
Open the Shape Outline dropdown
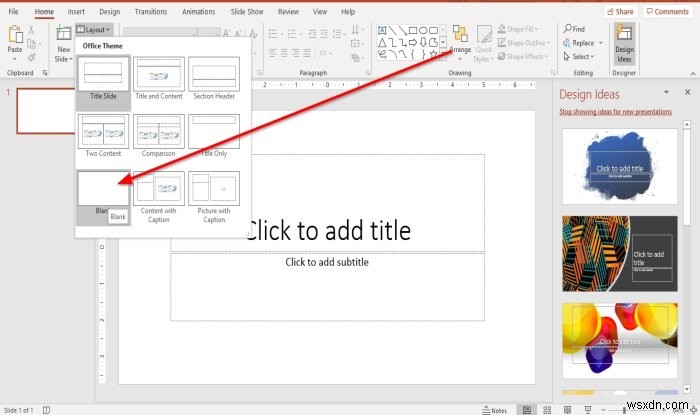523,42
